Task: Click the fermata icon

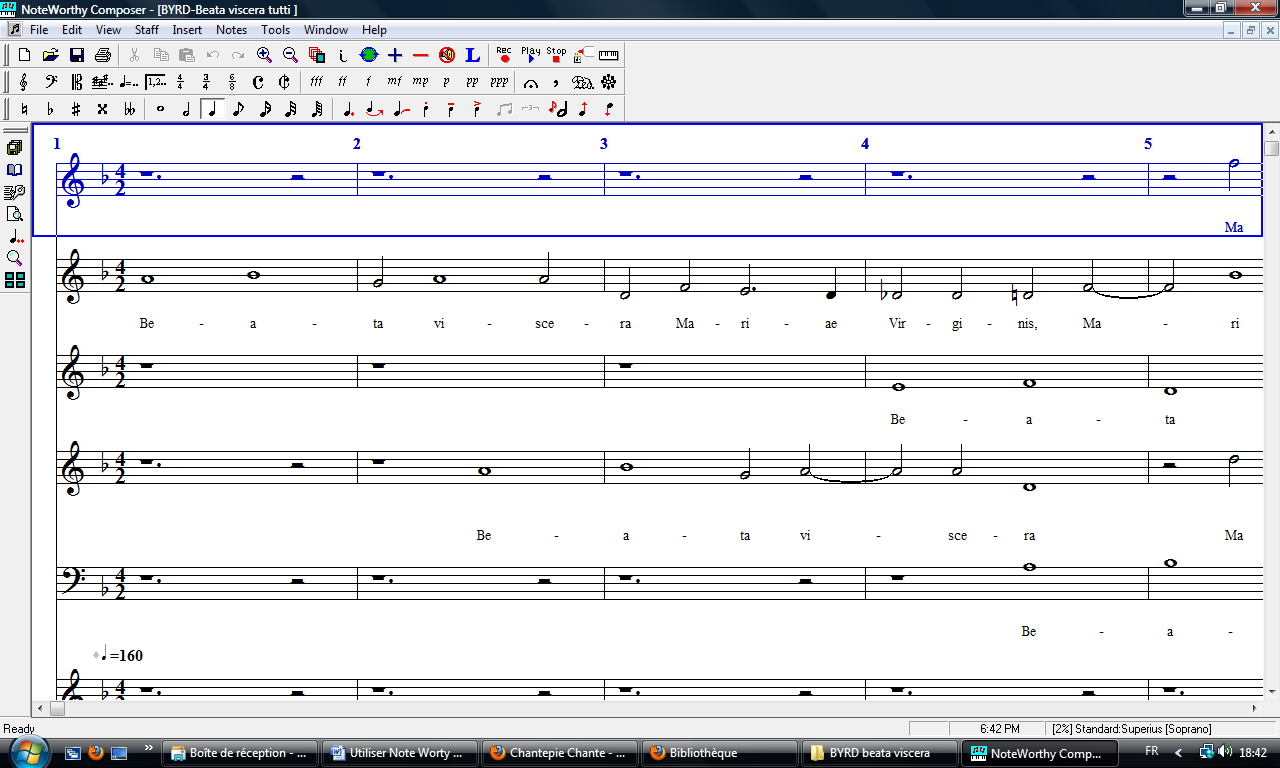Action: [531, 82]
